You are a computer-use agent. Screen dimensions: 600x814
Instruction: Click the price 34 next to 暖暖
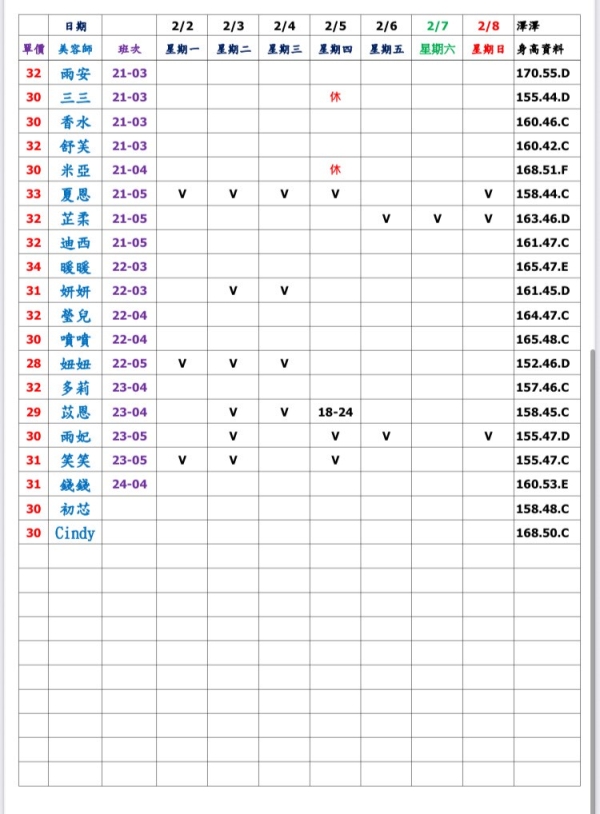click(x=33, y=267)
